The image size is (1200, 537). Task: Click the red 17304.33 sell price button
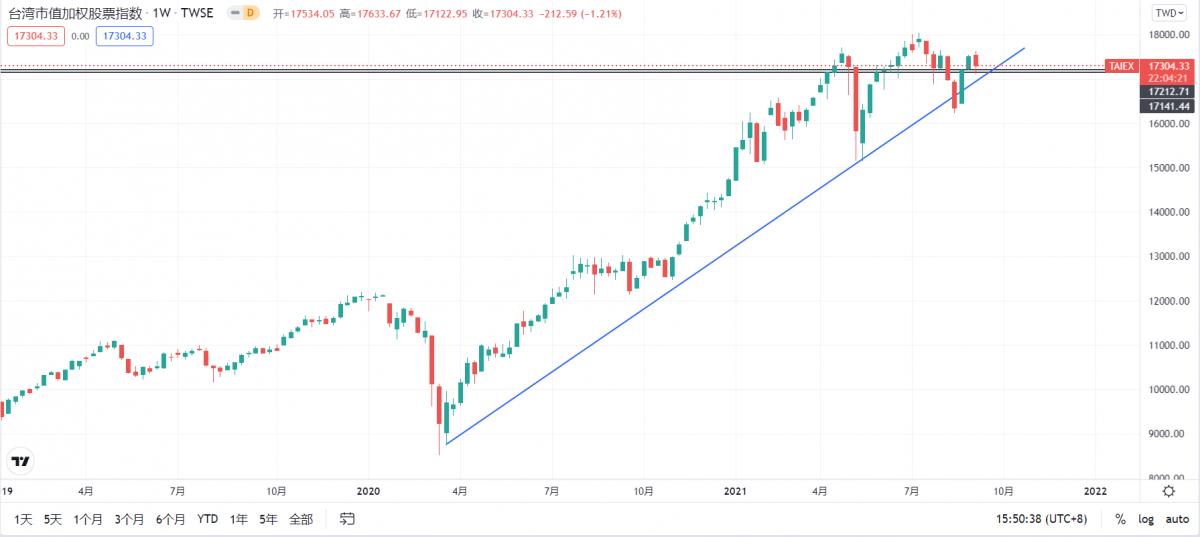pyautogui.click(x=35, y=36)
